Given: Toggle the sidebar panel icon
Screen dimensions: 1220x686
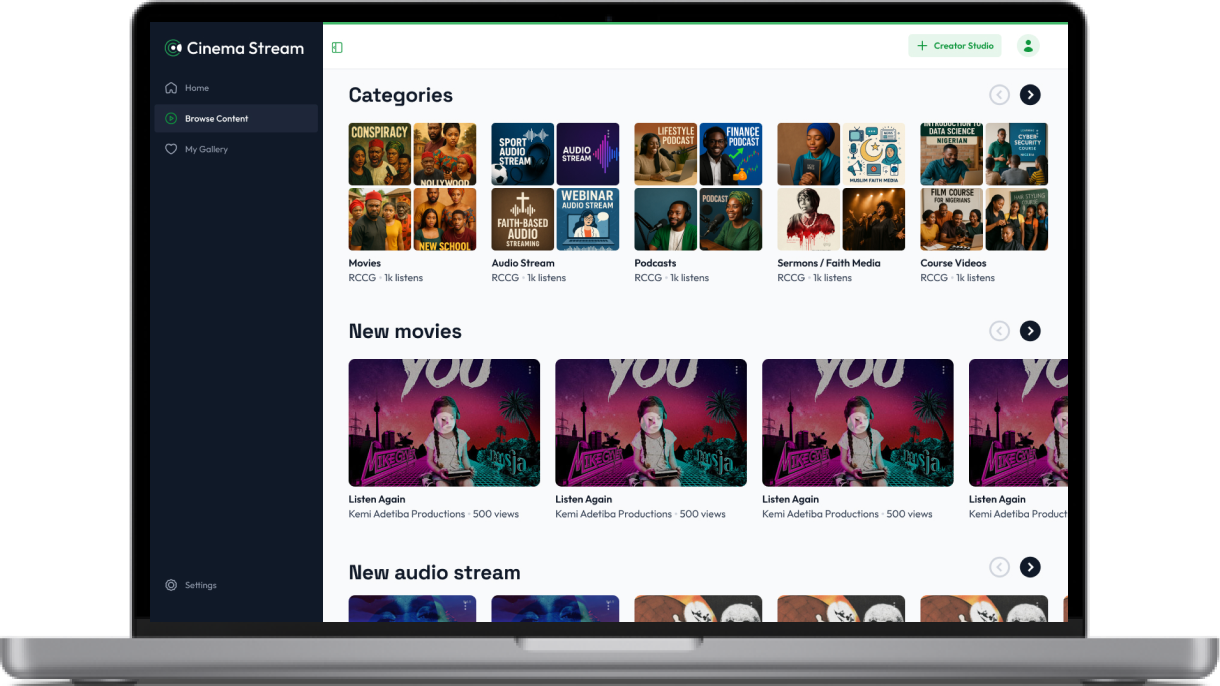Looking at the screenshot, I should pyautogui.click(x=337, y=47).
